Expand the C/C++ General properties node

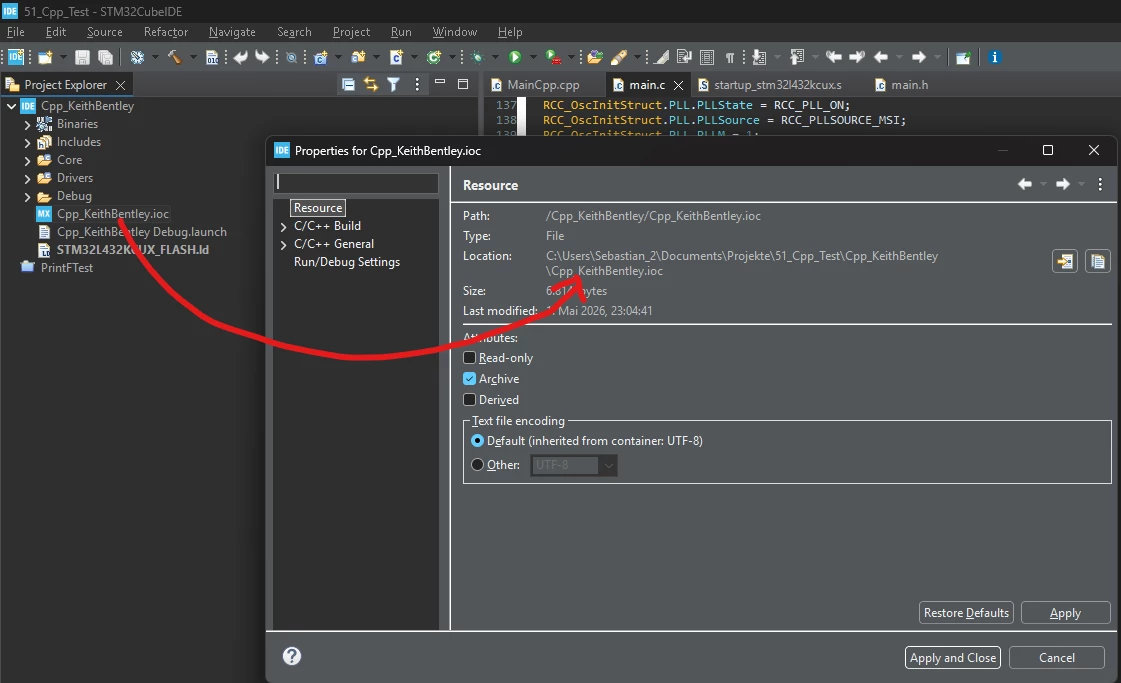click(x=284, y=245)
